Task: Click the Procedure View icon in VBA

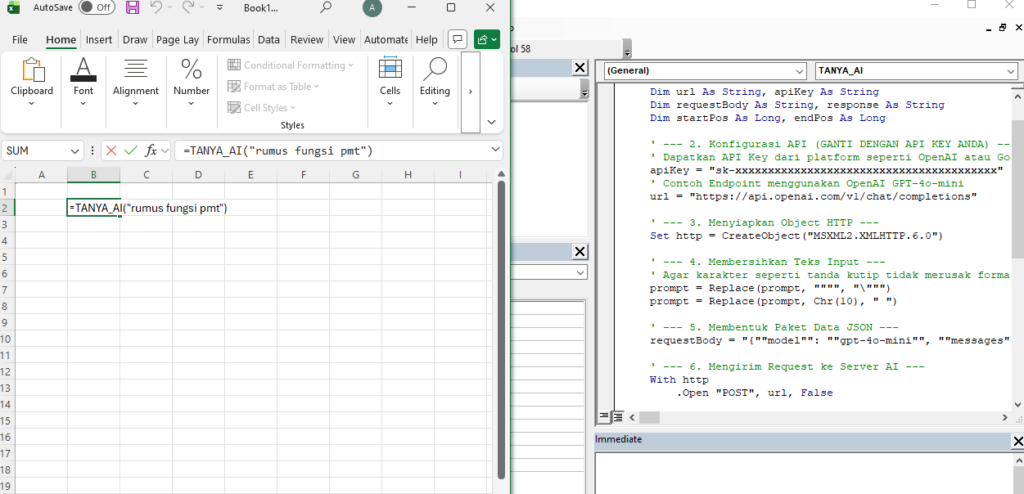Action: point(604,416)
